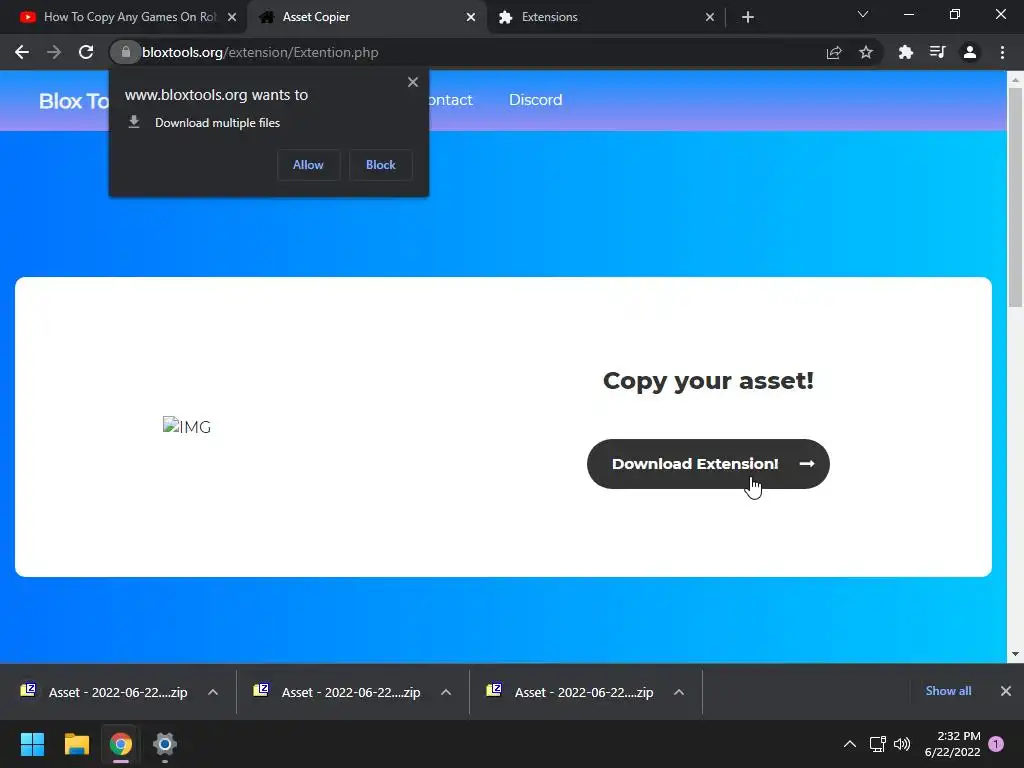1024x768 pixels.
Task: Click the scrollbar down arrow
Action: (x=1015, y=654)
